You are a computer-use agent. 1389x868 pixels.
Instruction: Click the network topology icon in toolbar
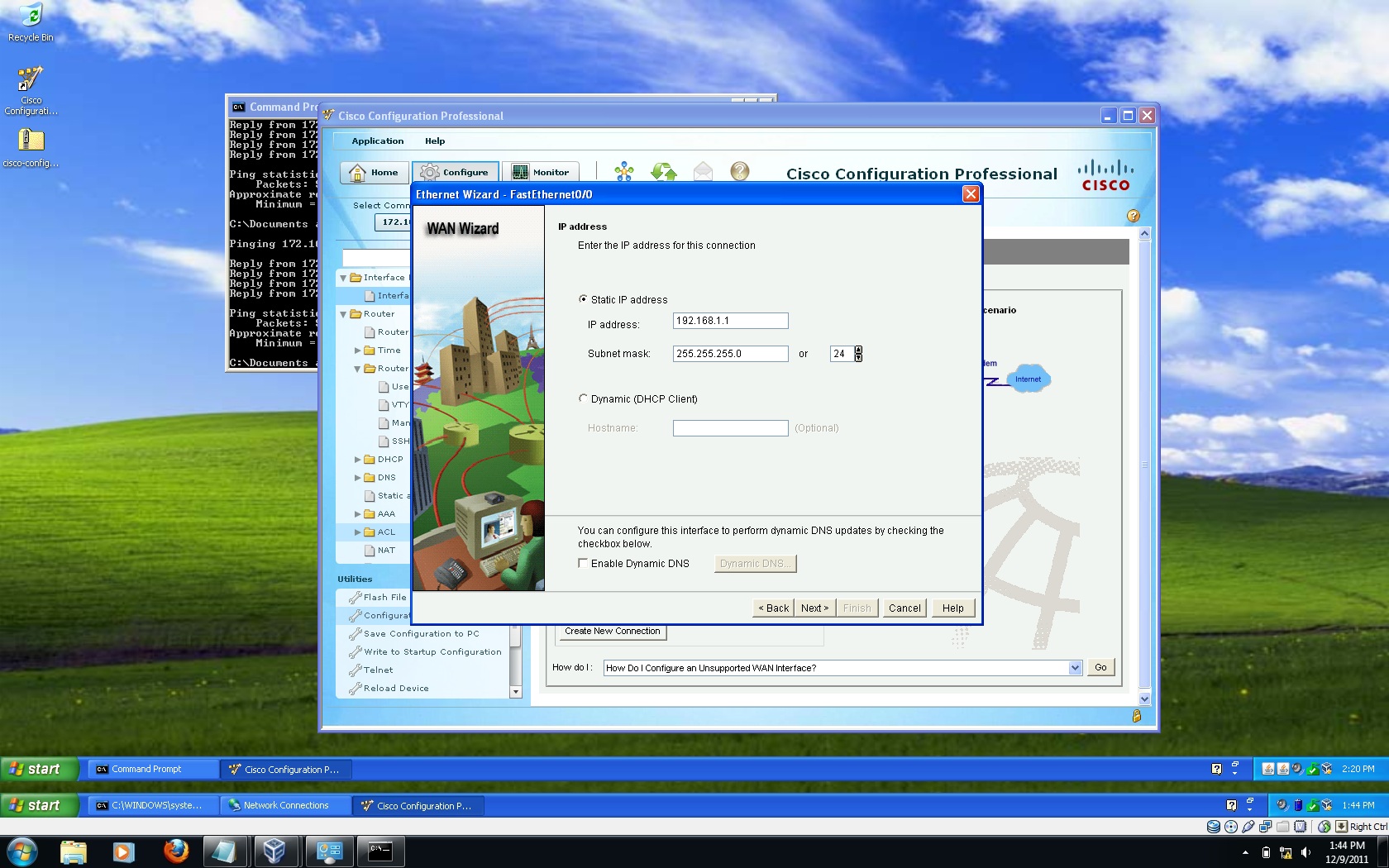(x=624, y=172)
